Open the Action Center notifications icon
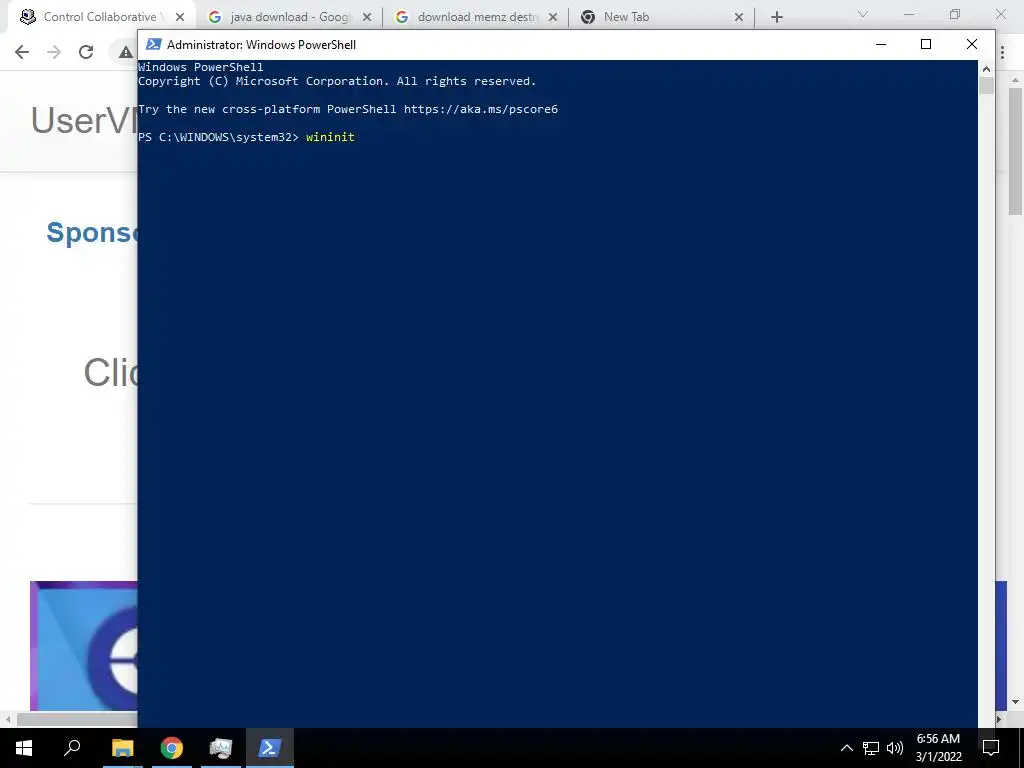 pyautogui.click(x=991, y=748)
